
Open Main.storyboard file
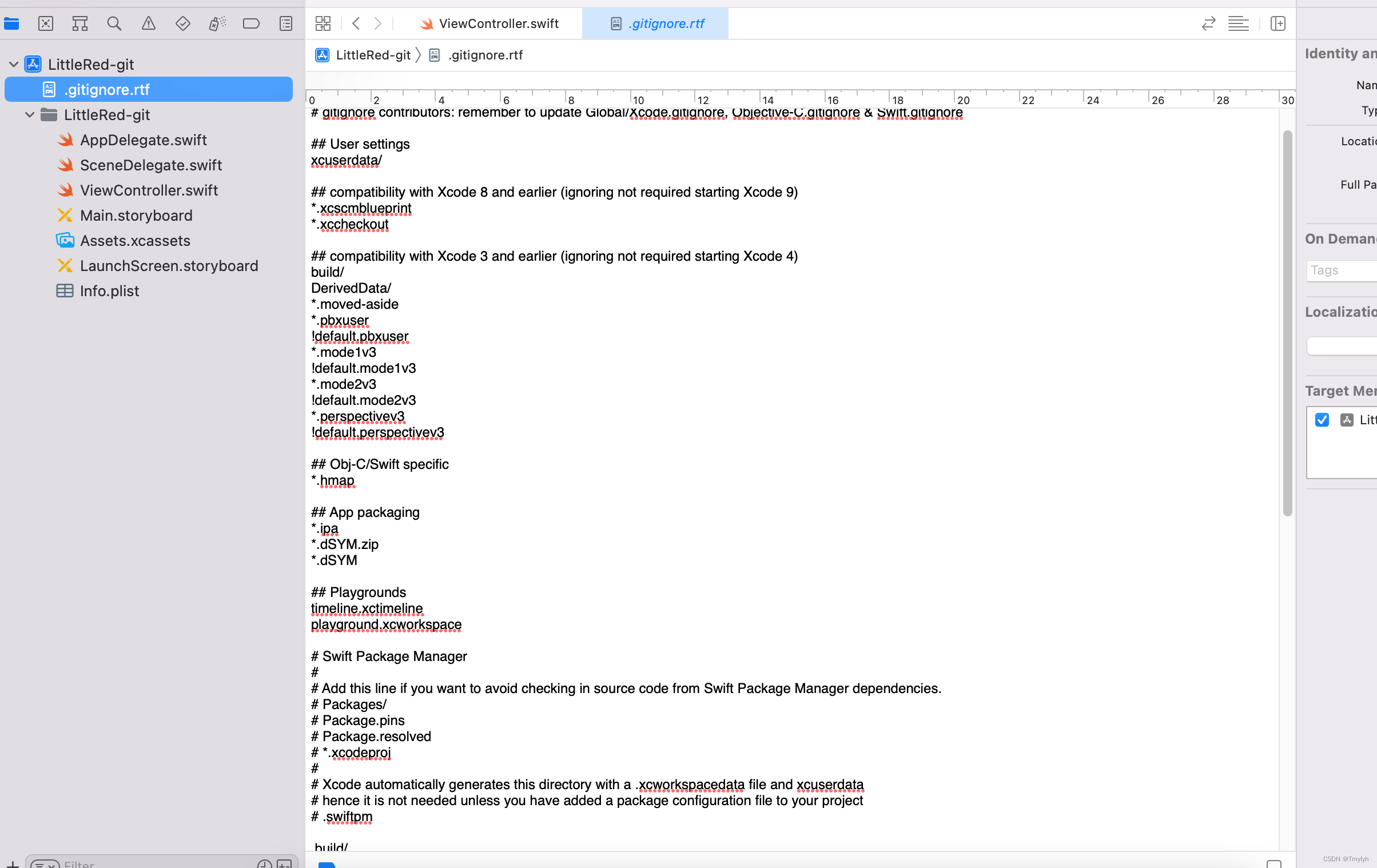pyautogui.click(x=136, y=216)
